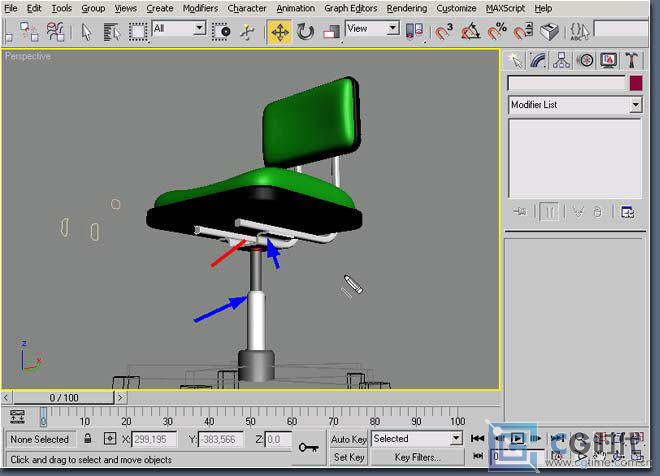Image resolution: width=660 pixels, height=476 pixels.
Task: Click frame 50 on the track bar
Action: 250,421
